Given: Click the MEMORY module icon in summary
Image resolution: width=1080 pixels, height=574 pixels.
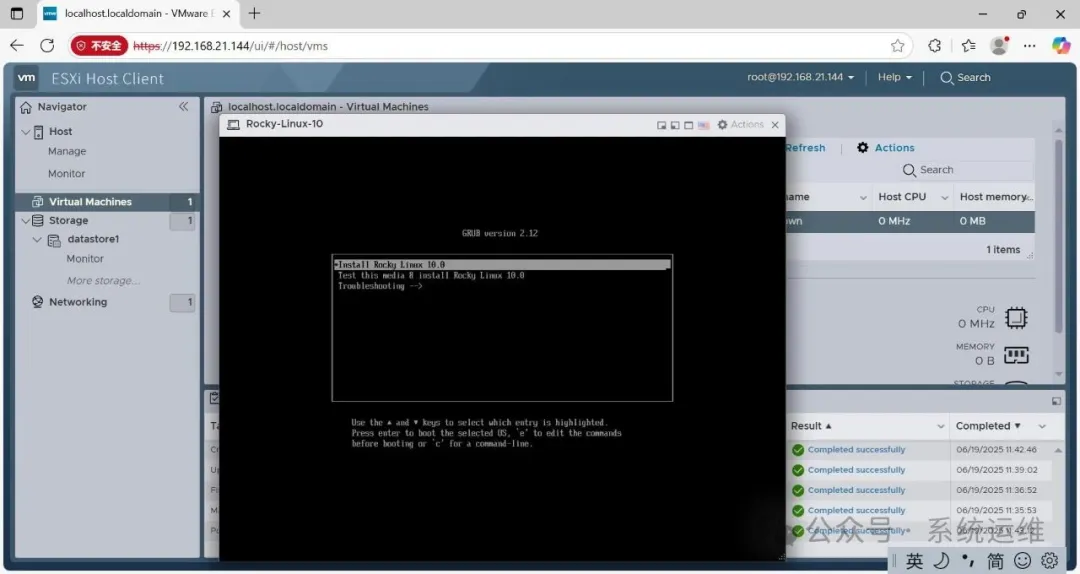Looking at the screenshot, I should tap(1016, 355).
